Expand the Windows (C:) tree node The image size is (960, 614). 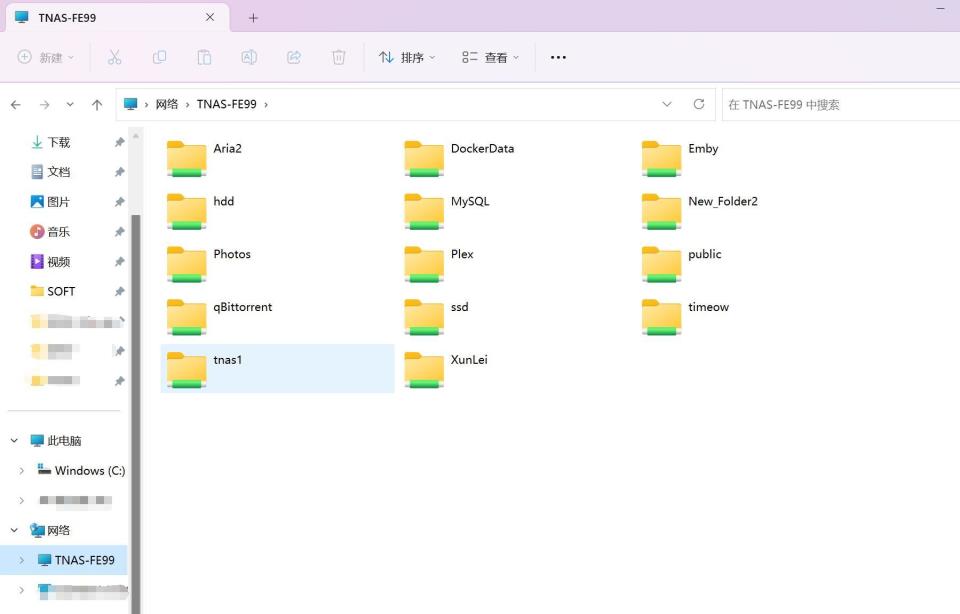(21, 470)
